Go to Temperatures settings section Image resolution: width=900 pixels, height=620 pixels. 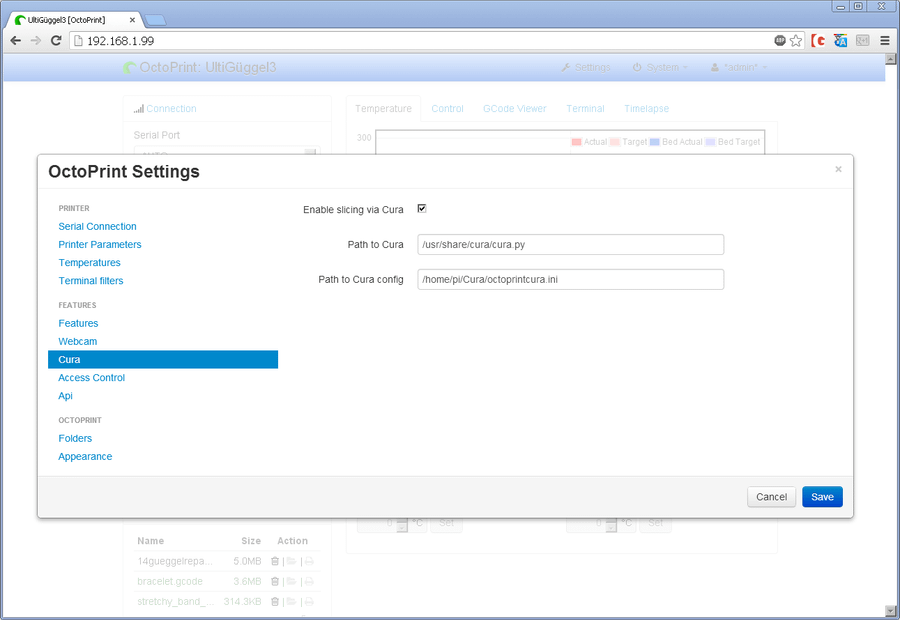click(x=90, y=262)
